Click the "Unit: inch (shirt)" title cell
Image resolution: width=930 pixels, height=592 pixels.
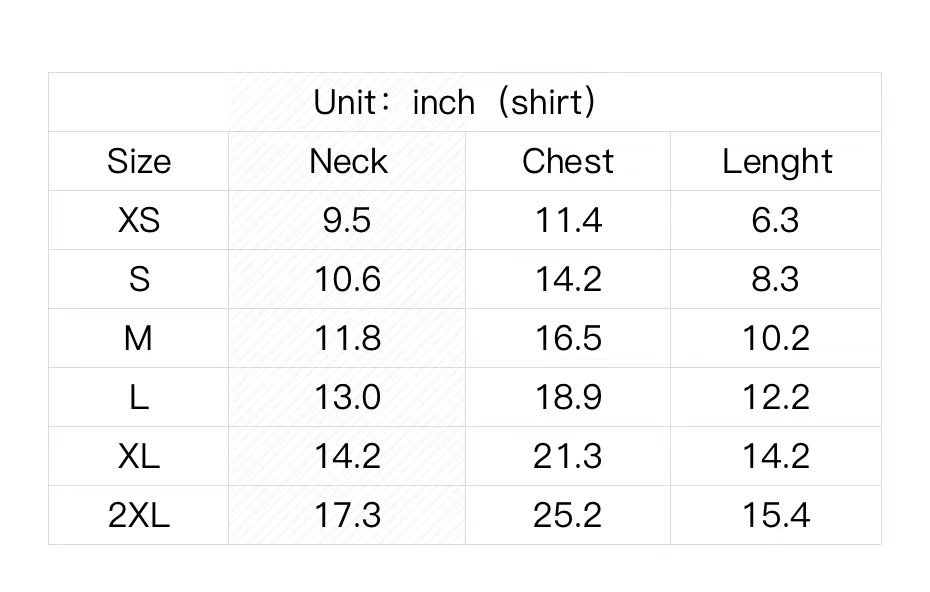click(x=455, y=102)
